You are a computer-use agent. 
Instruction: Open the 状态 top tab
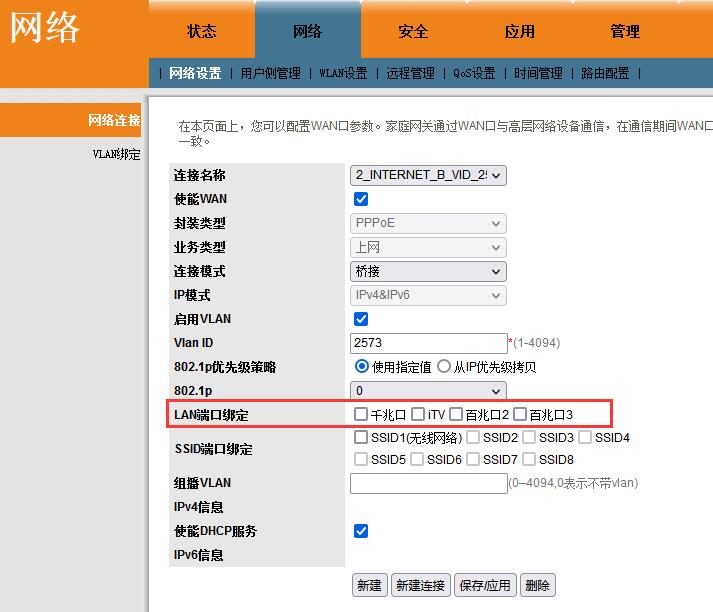pos(201,31)
